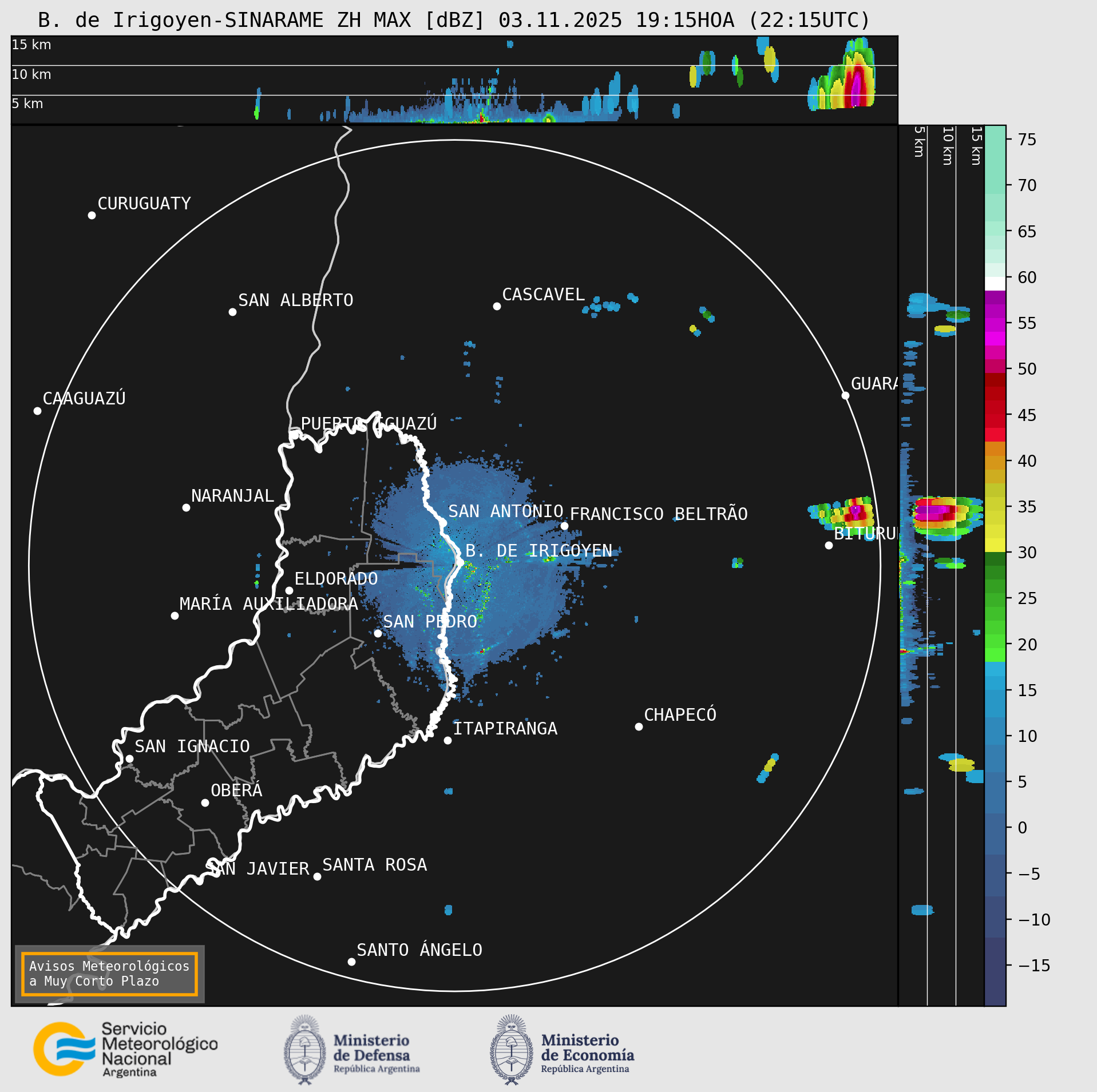The width and height of the screenshot is (1097, 1092).
Task: Select the Chapecó city marker dot
Action: point(639,726)
